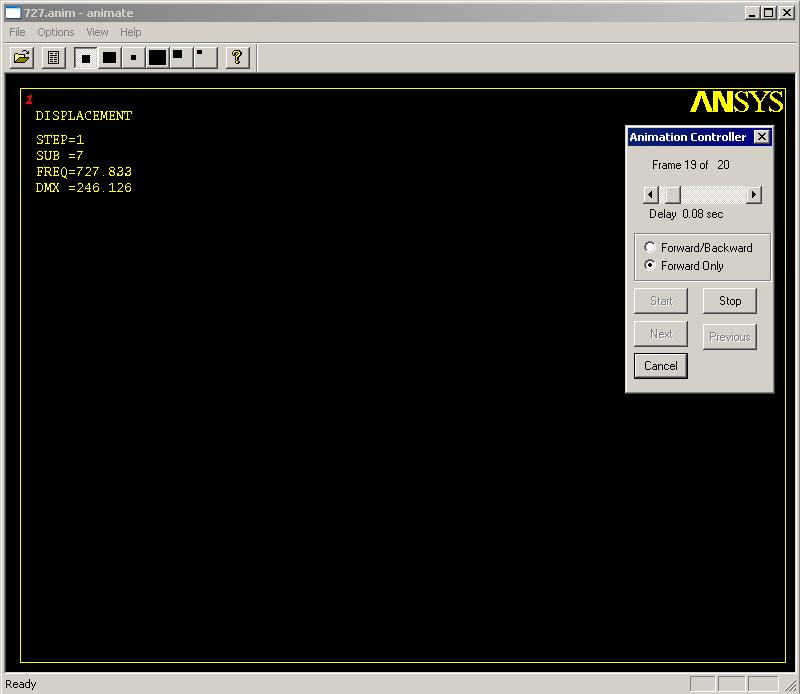This screenshot has height=694, width=800.
Task: Select the small top-left square button
Action: tap(206, 58)
